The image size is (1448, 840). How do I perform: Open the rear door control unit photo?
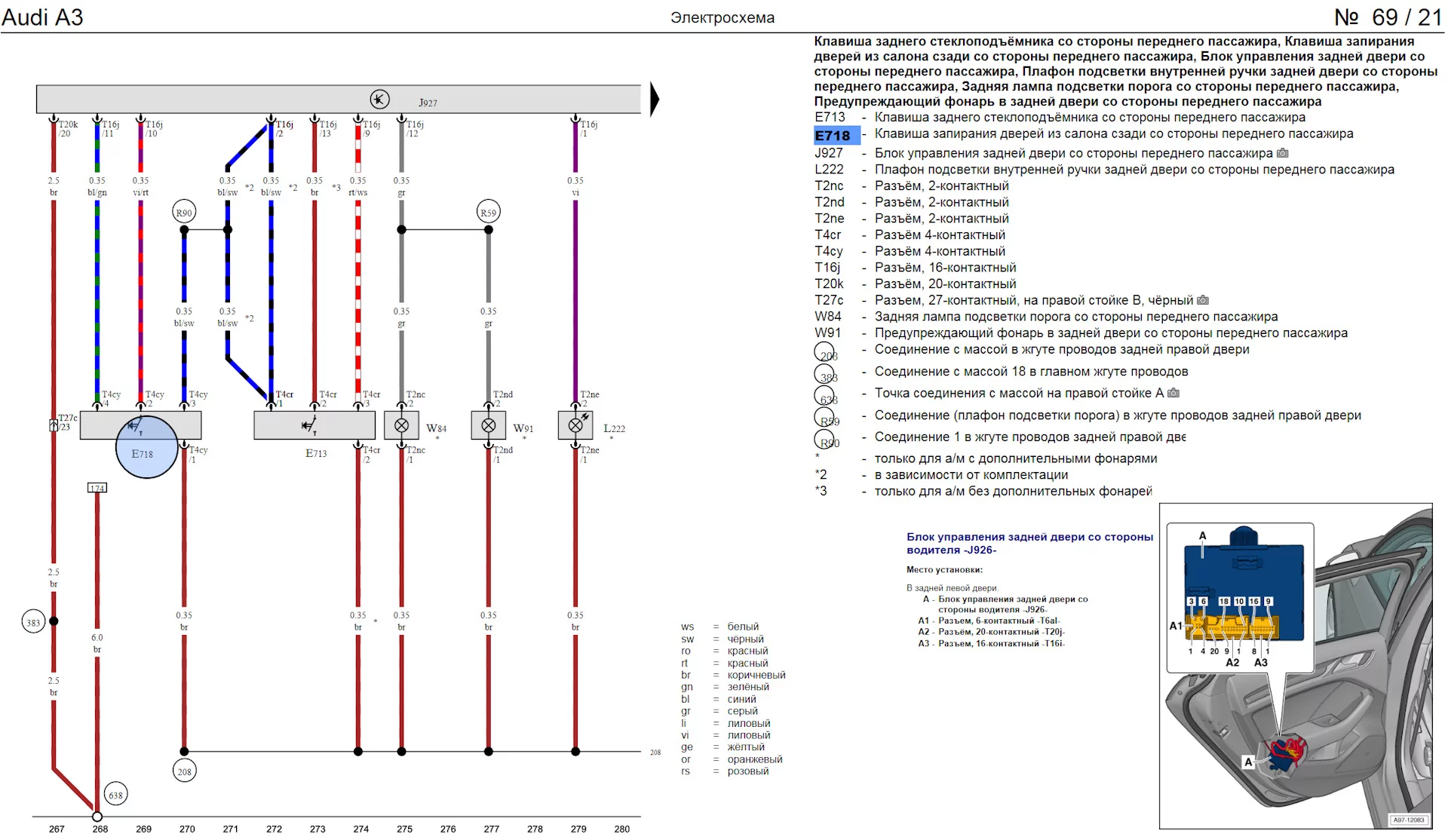point(1295,666)
